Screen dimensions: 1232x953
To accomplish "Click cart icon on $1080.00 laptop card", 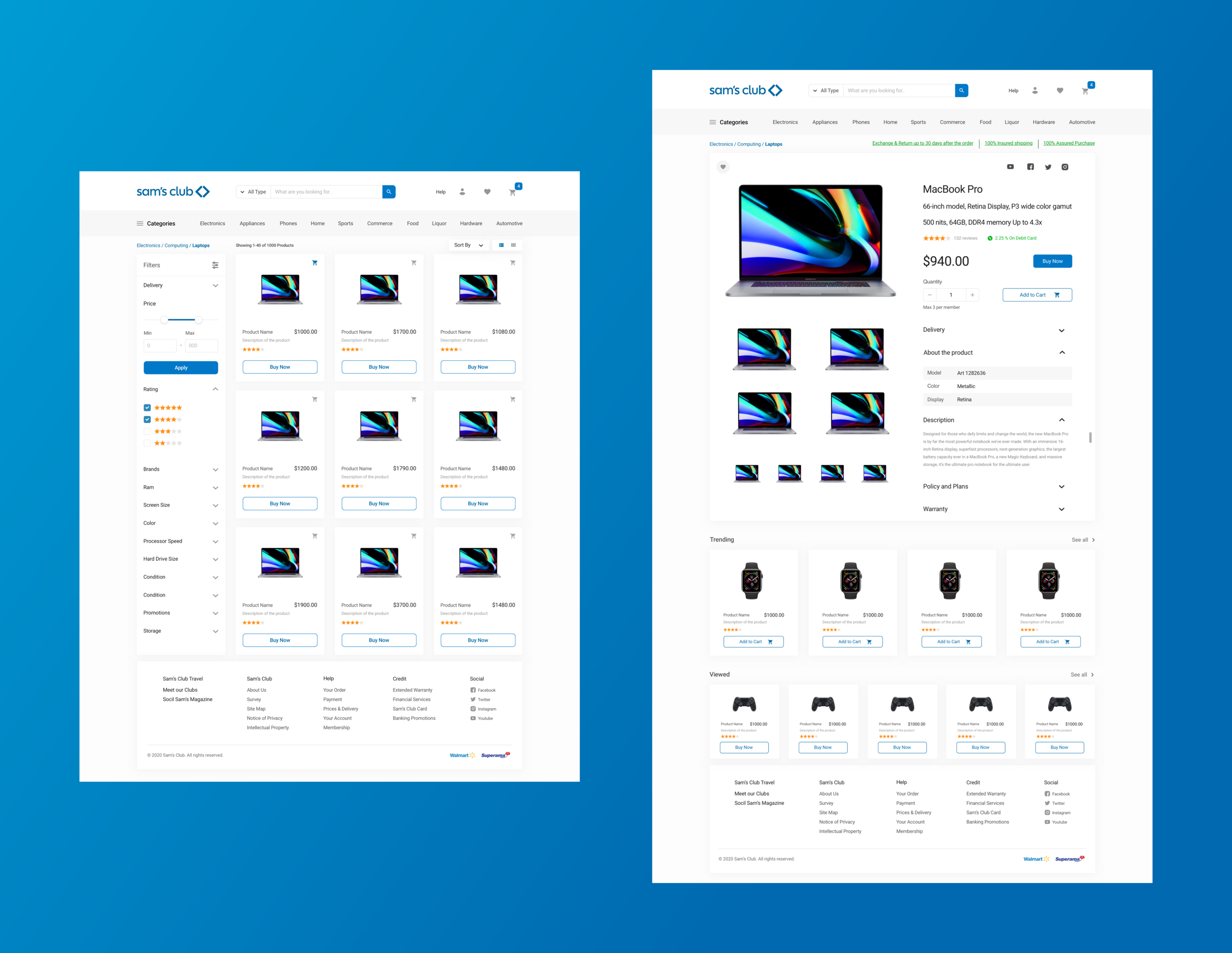I will (x=513, y=263).
